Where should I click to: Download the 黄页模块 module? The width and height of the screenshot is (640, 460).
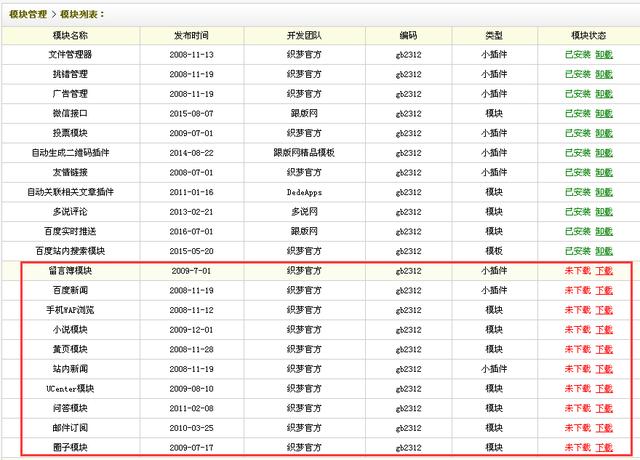[x=604, y=349]
